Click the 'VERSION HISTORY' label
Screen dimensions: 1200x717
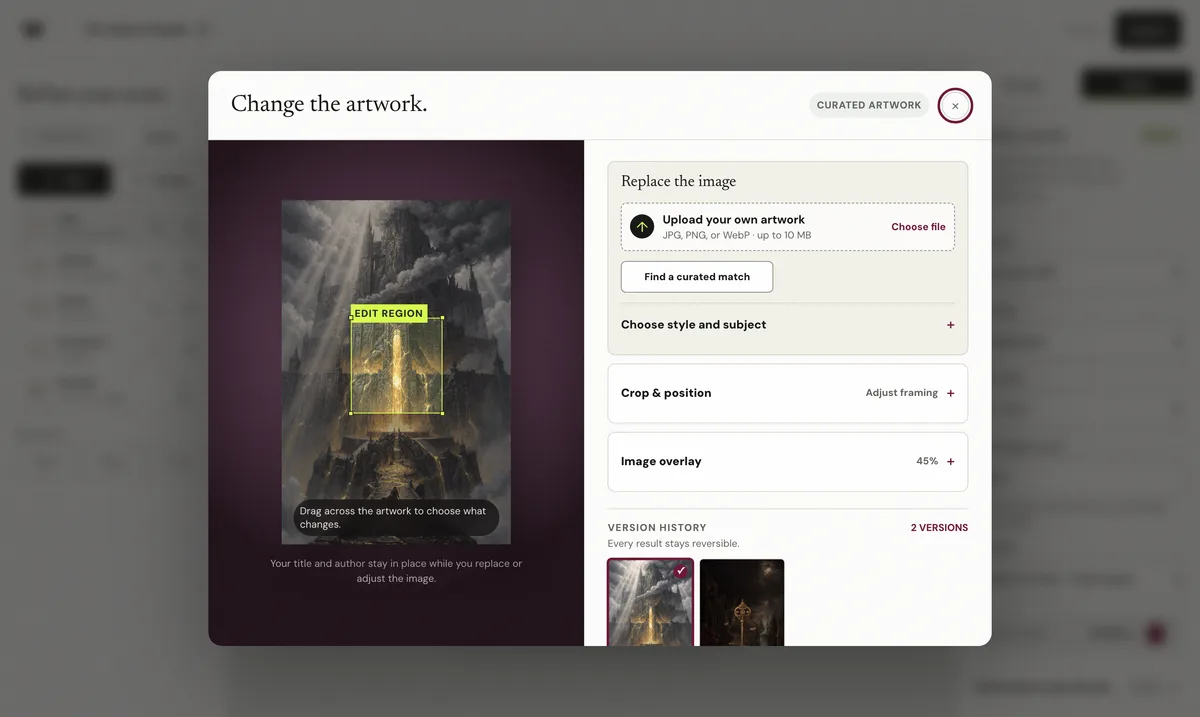pyautogui.click(x=657, y=528)
